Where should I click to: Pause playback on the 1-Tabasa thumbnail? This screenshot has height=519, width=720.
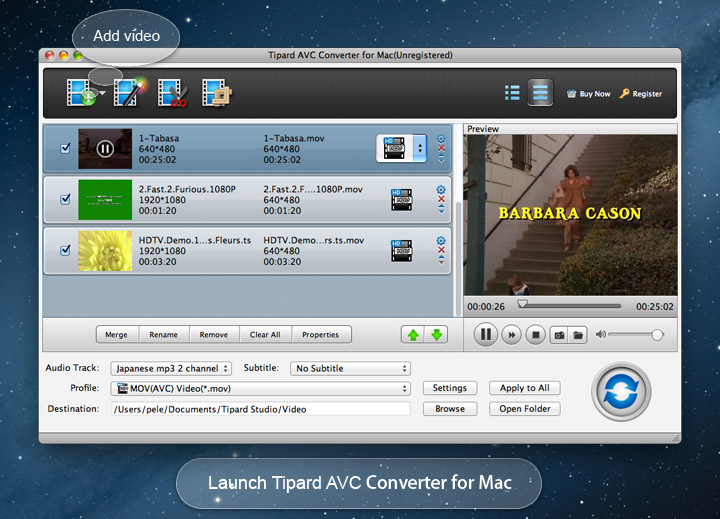pyautogui.click(x=105, y=149)
